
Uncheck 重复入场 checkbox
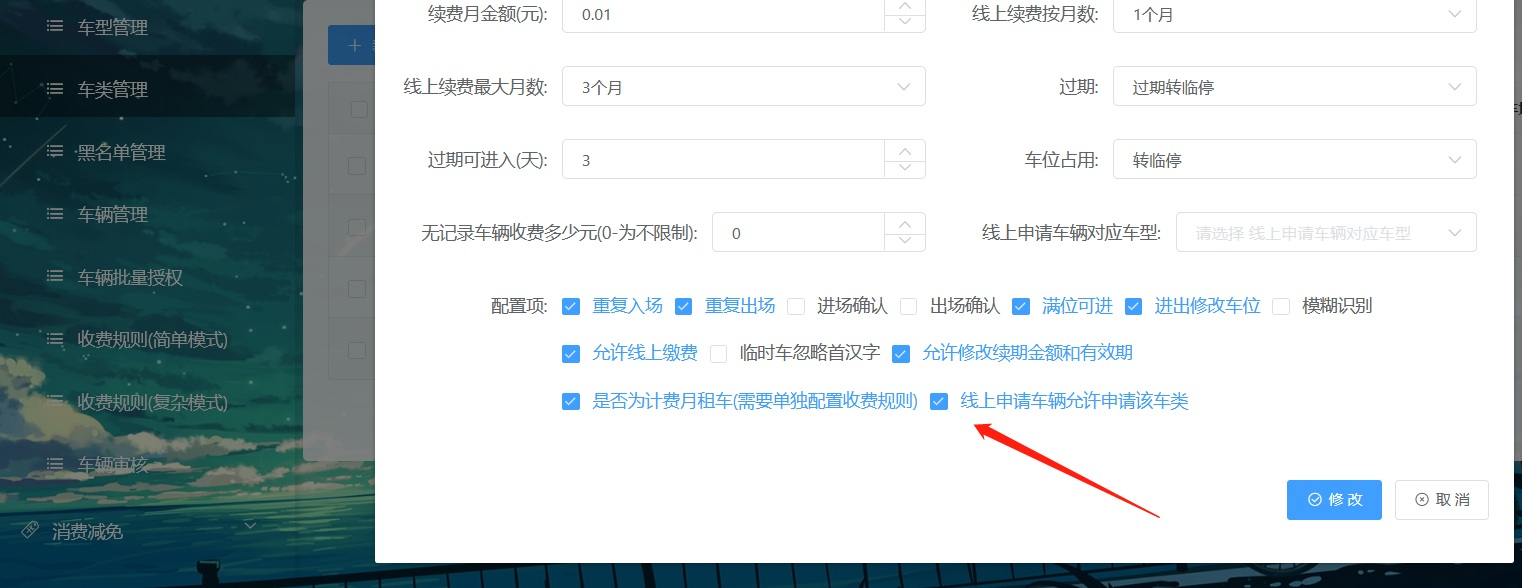[x=571, y=306]
